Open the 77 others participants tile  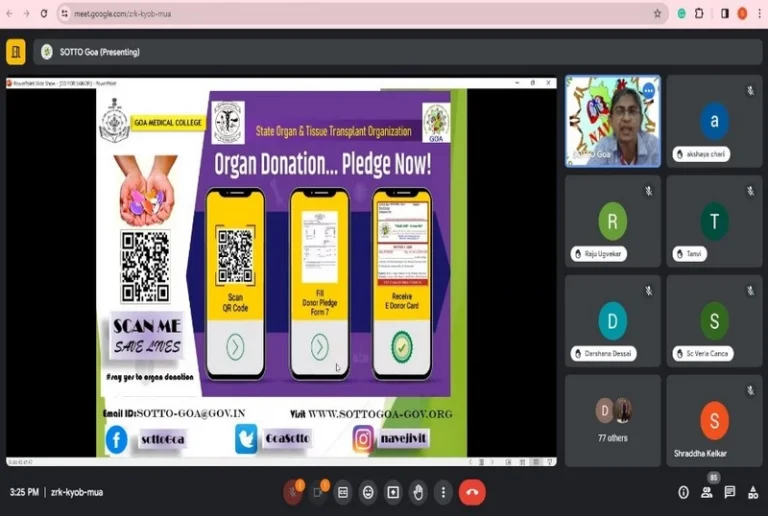613,421
